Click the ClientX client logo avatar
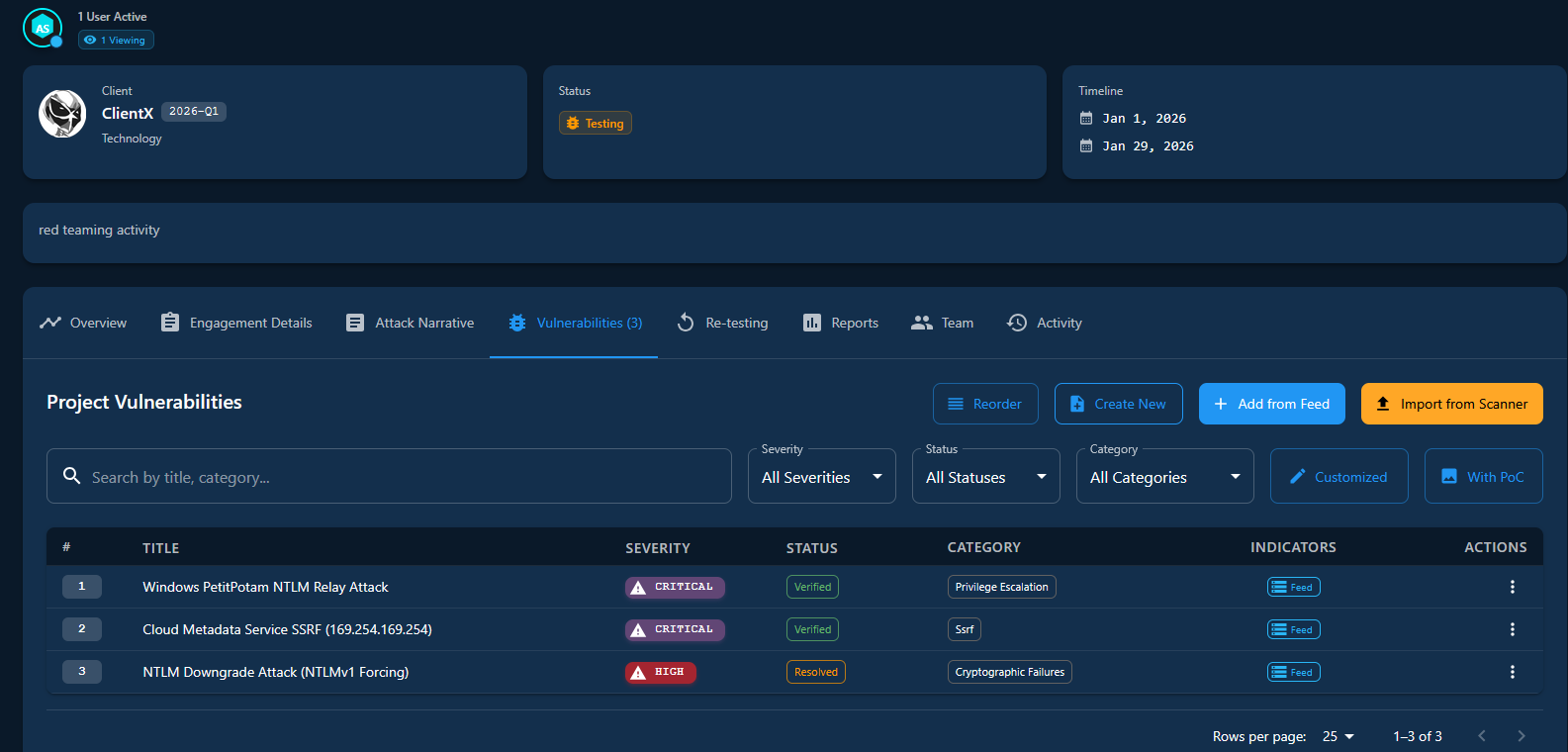The width and height of the screenshot is (1568, 752). (x=62, y=114)
